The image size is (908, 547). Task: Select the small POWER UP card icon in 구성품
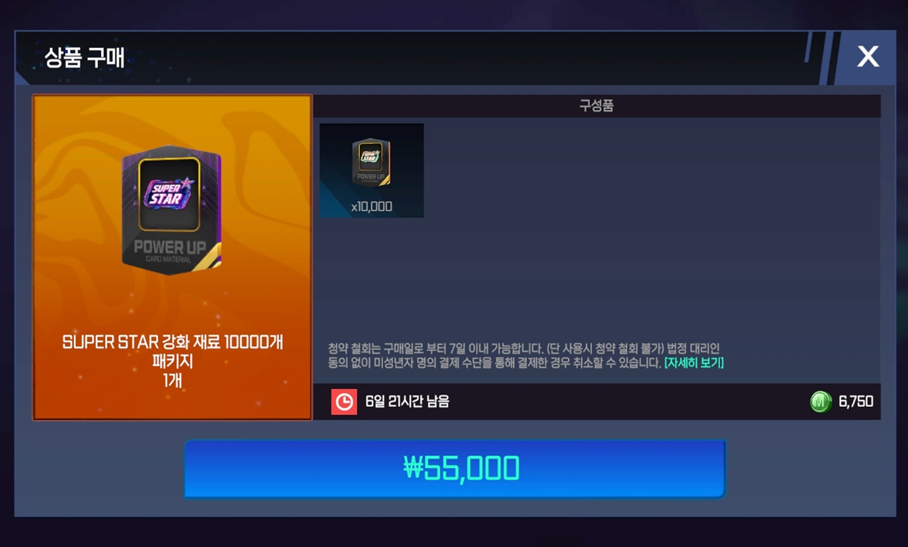click(371, 163)
